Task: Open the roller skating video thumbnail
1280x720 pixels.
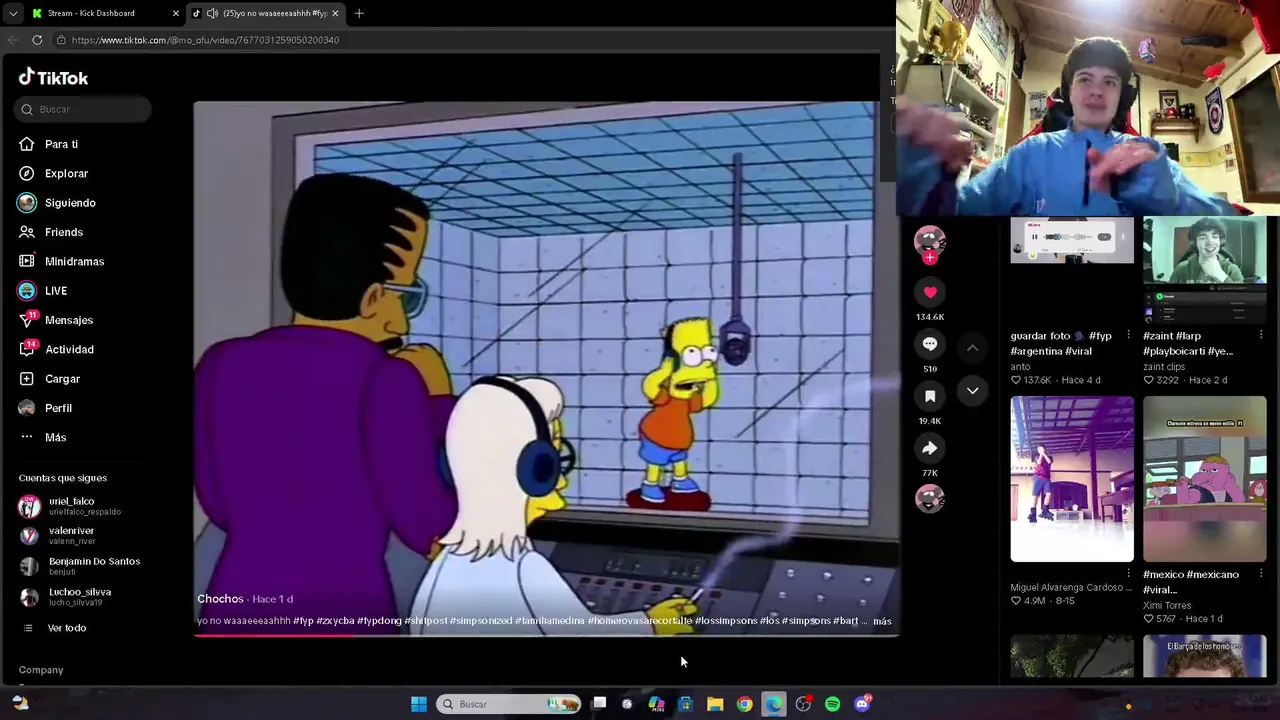Action: point(1072,479)
